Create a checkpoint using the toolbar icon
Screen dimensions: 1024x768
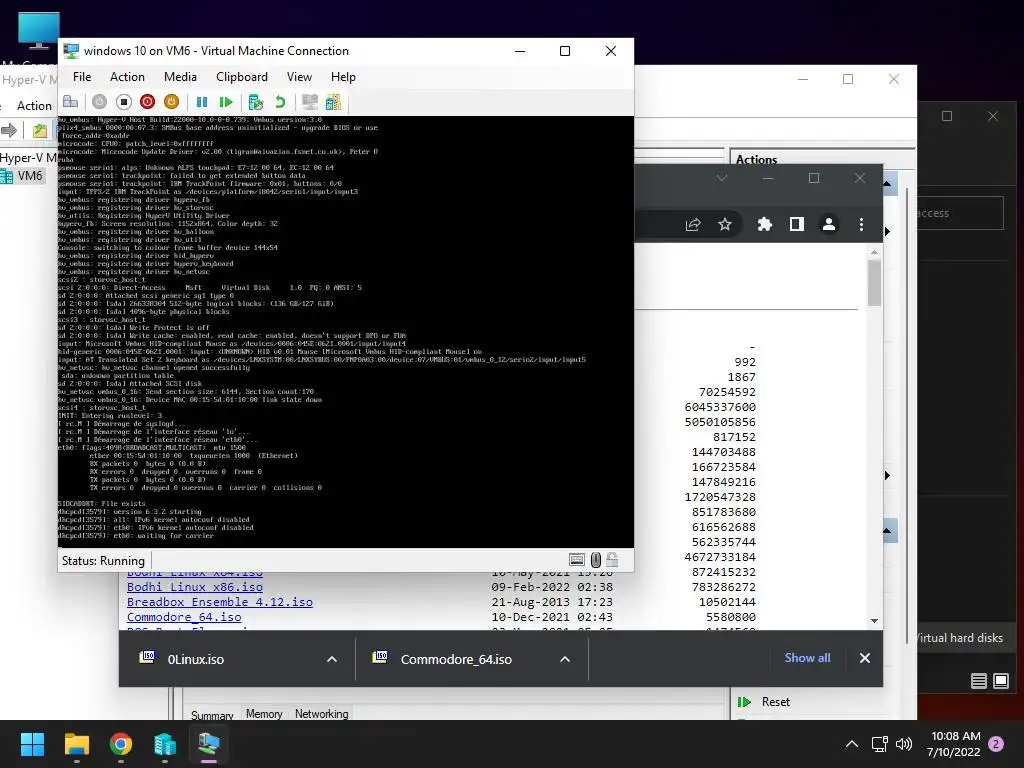pos(255,102)
